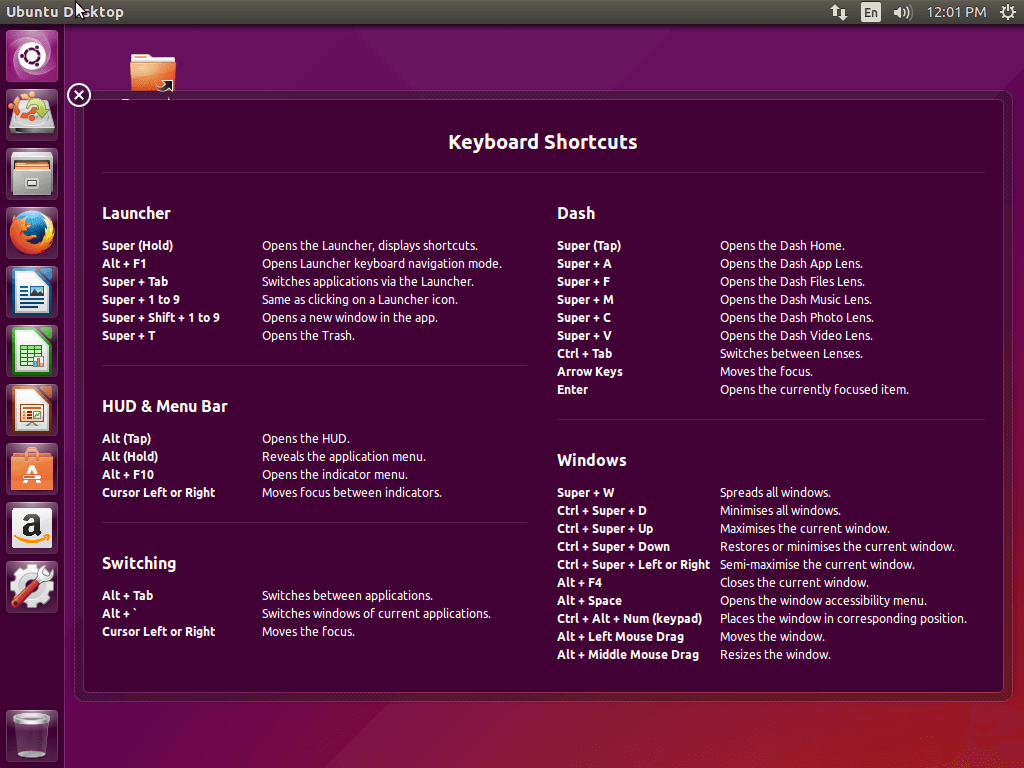Click the Super (Hold) shortcut text
This screenshot has width=1024, height=768.
pos(137,246)
